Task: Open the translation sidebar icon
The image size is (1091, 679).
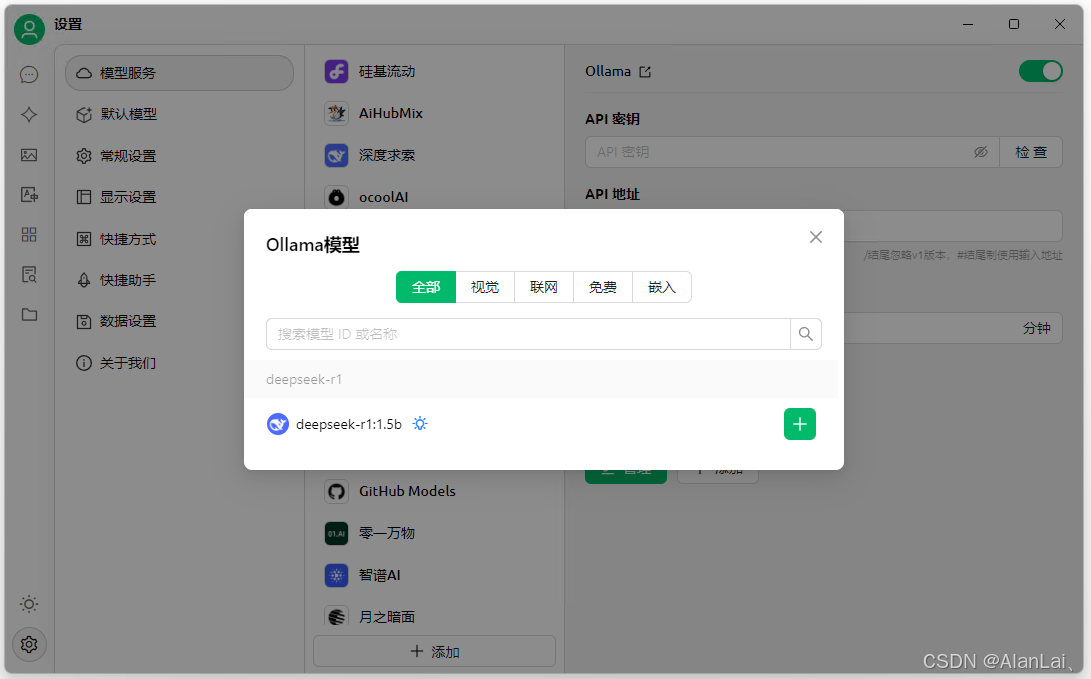Action: click(x=28, y=195)
